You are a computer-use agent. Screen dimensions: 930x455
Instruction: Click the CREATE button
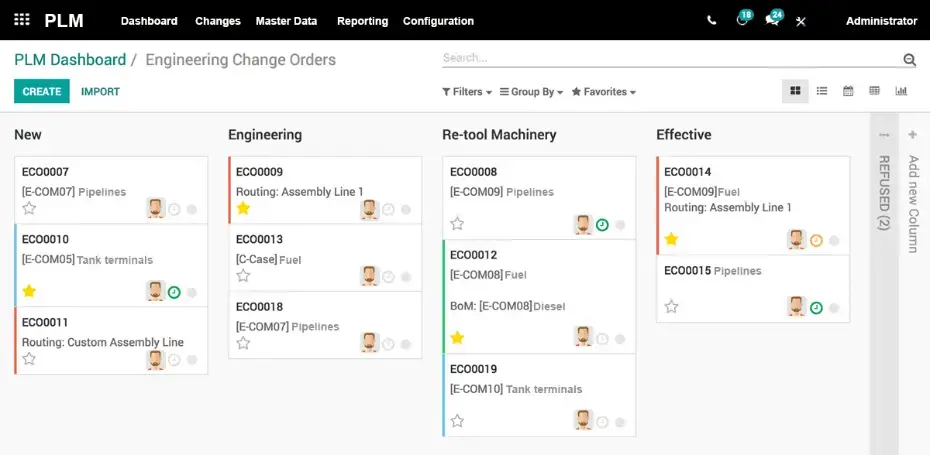click(x=42, y=92)
